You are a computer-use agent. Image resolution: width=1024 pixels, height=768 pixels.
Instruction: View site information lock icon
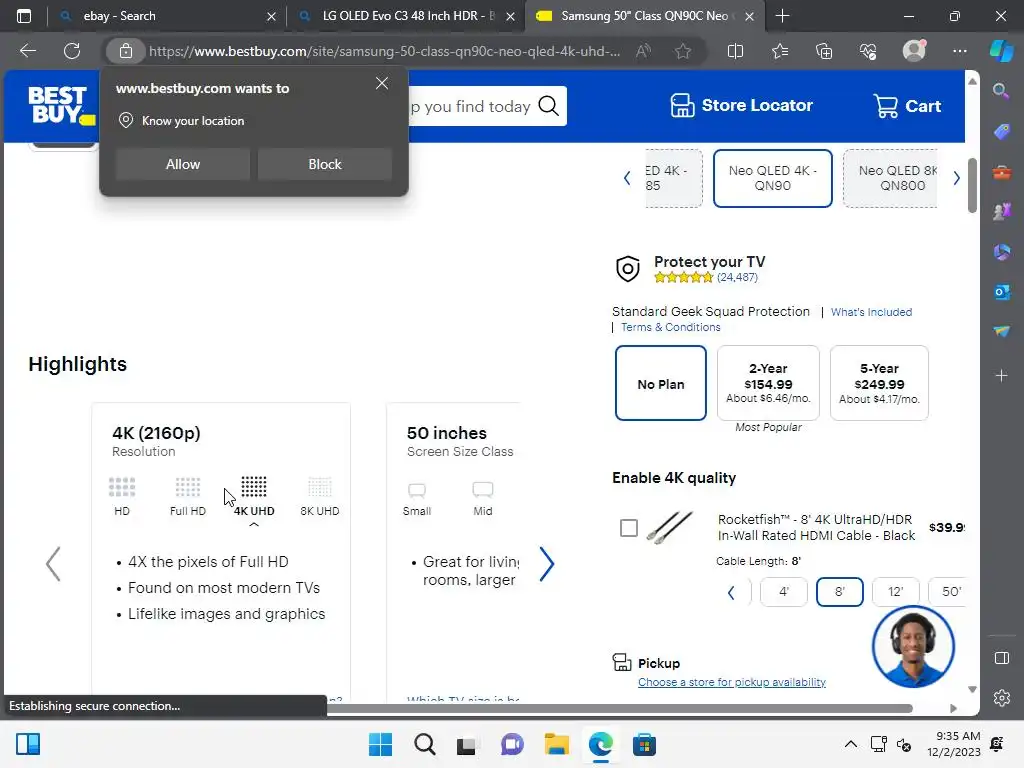(125, 51)
